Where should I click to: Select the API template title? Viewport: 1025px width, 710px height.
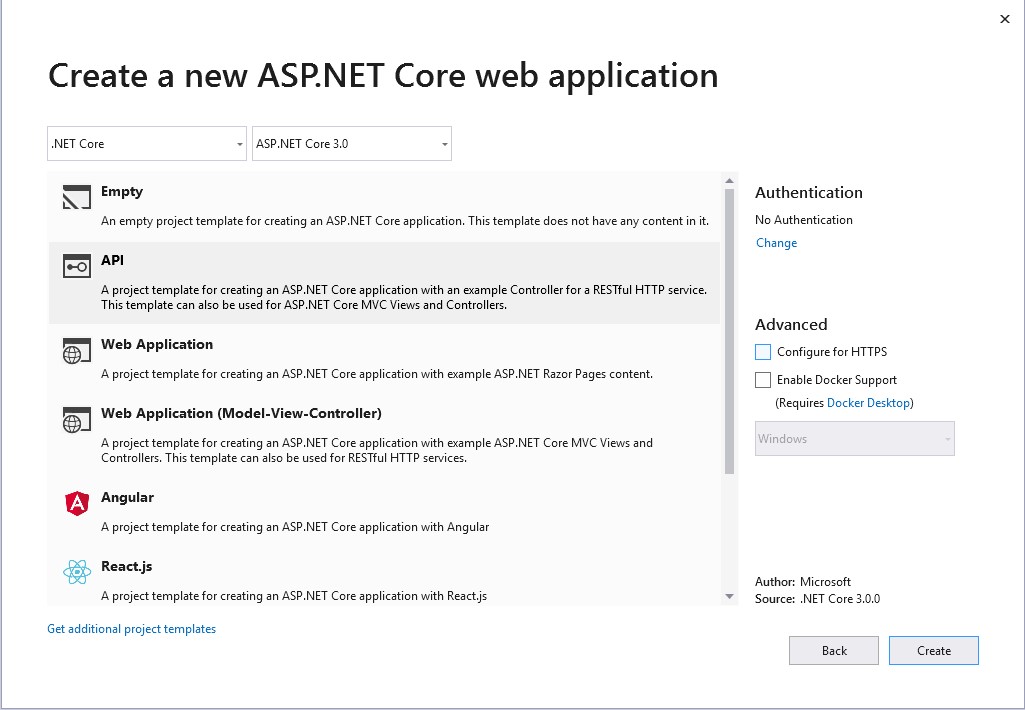(x=112, y=260)
